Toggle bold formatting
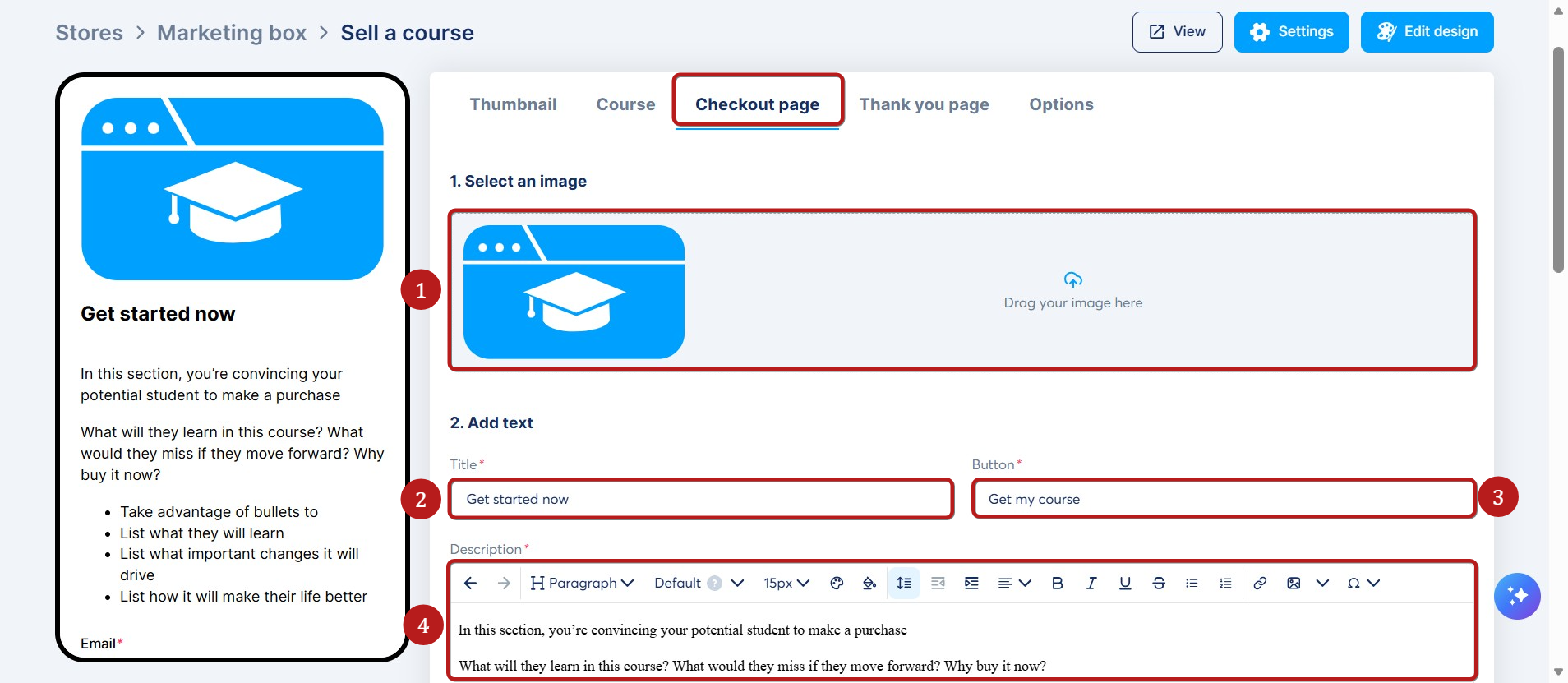Screen dimensions: 1568x683 (x=1058, y=583)
